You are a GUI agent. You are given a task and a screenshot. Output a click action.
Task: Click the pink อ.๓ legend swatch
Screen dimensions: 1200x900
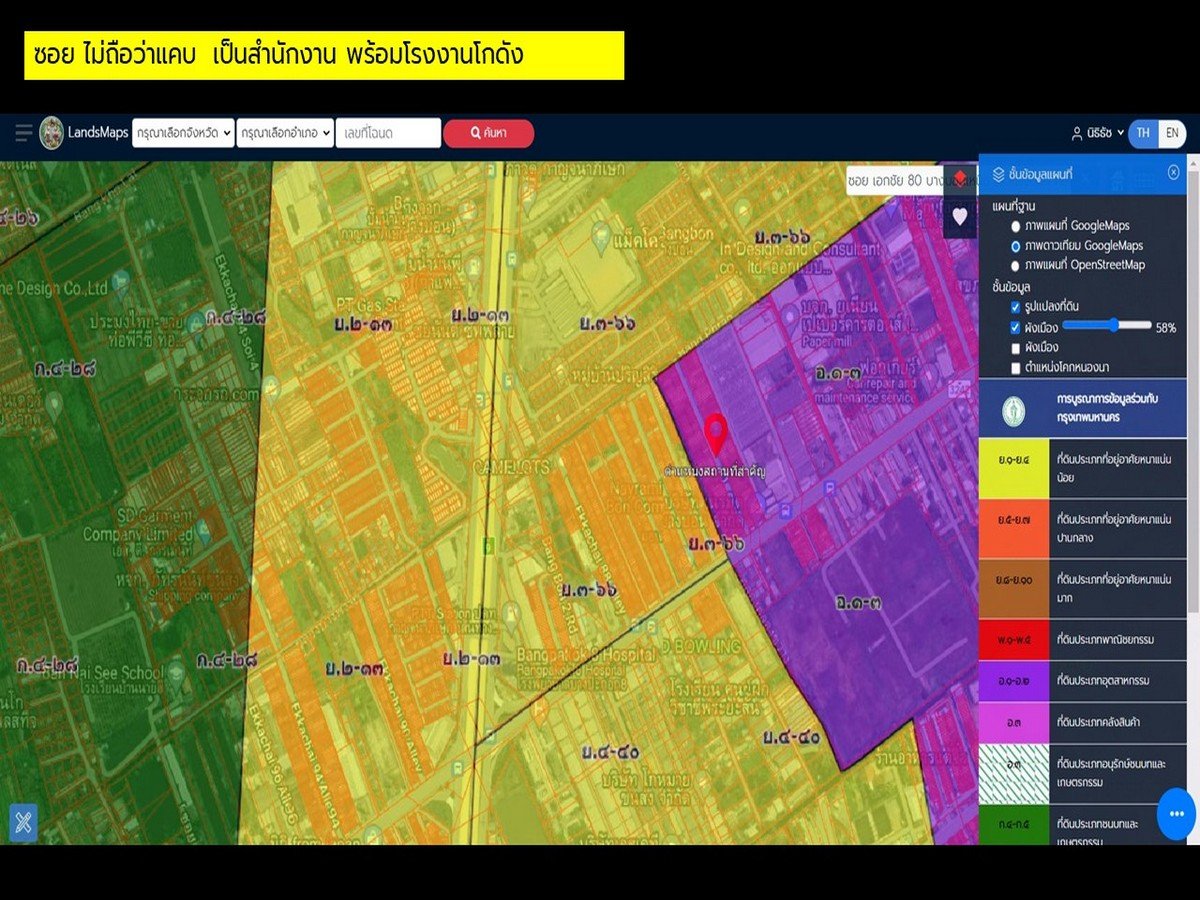[x=1013, y=724]
